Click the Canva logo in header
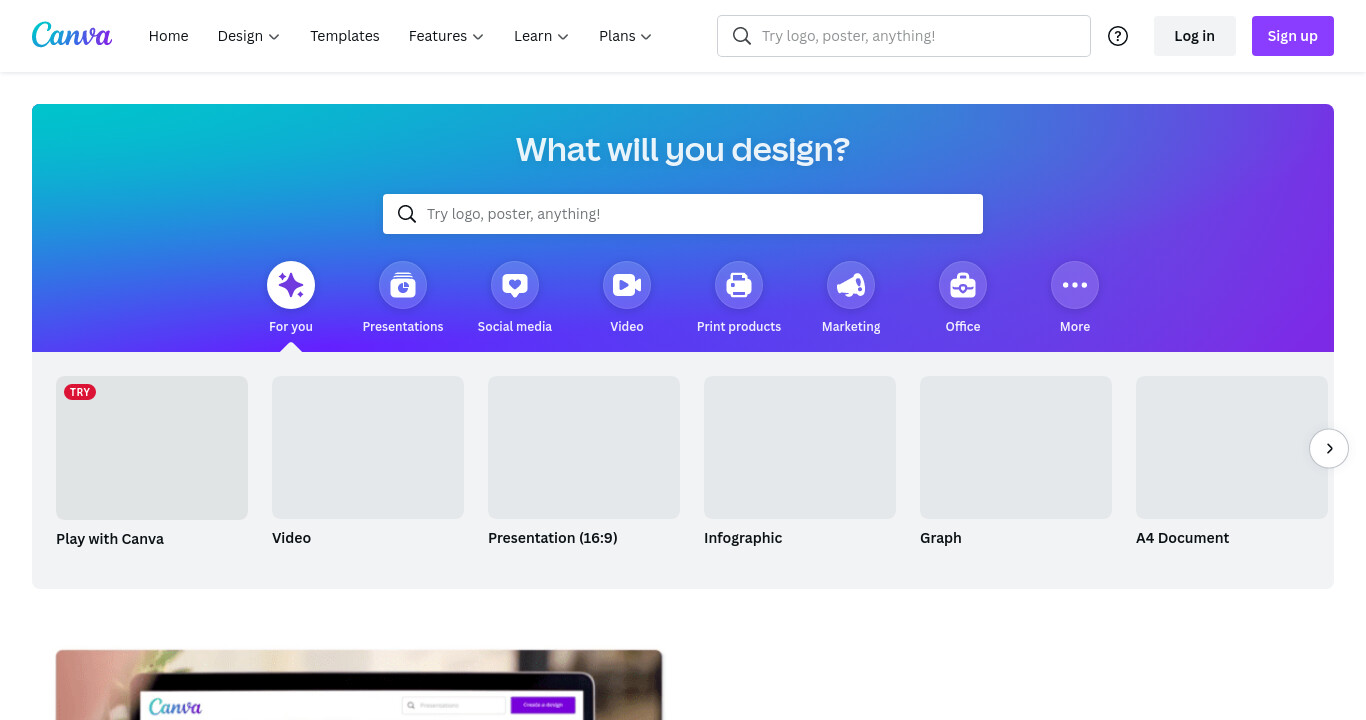1366x720 pixels. pos(72,35)
